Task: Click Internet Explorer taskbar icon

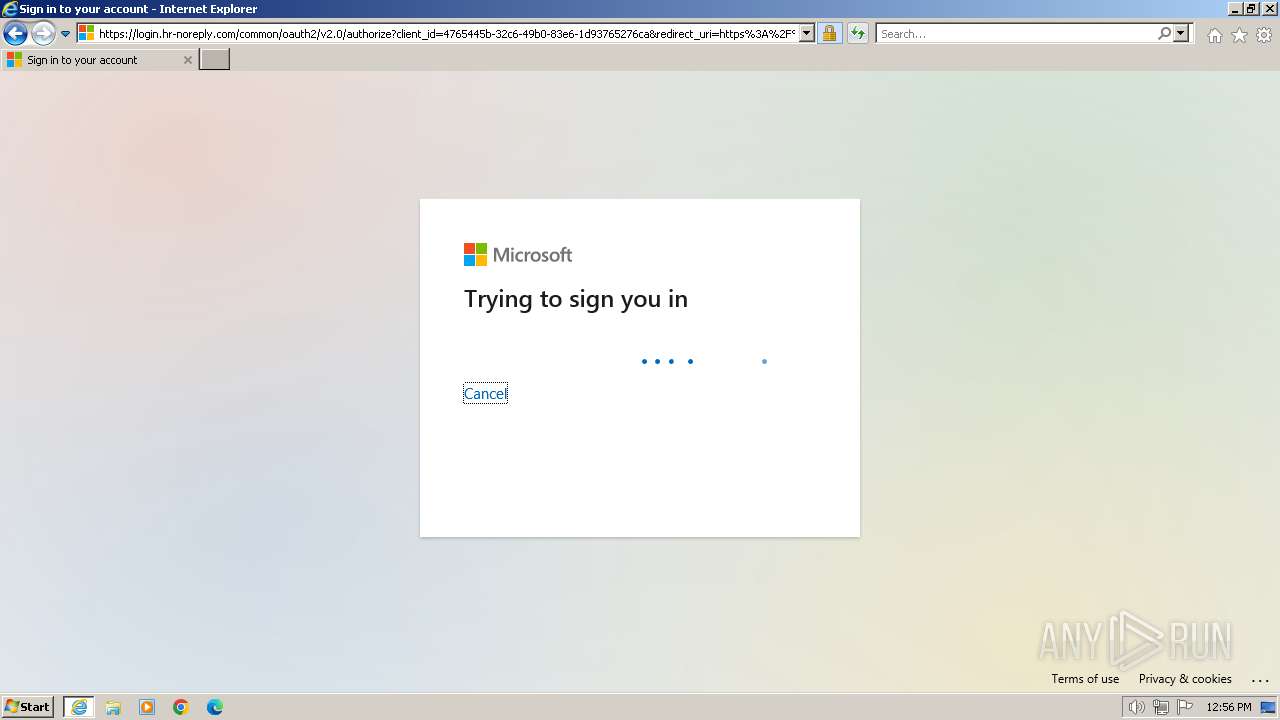Action: tap(79, 707)
